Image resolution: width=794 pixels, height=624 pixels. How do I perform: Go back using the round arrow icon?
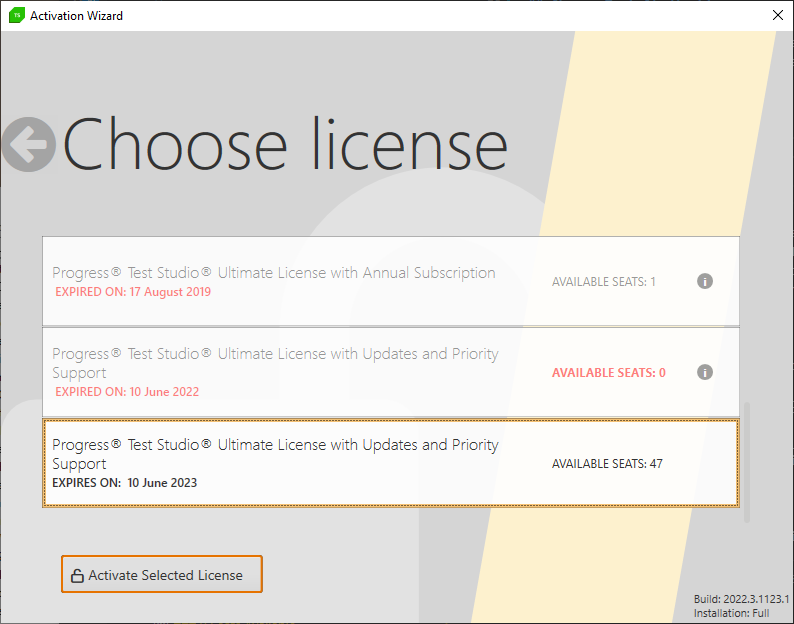click(29, 144)
